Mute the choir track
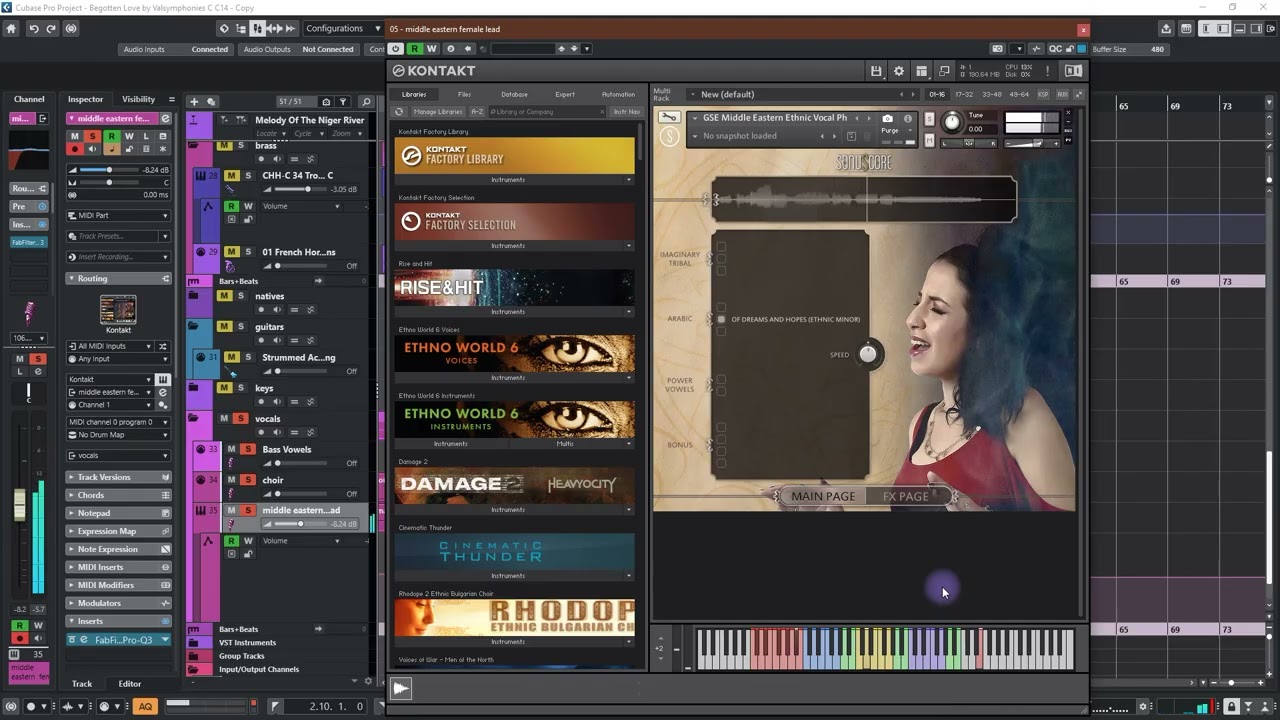1280x720 pixels. point(231,480)
